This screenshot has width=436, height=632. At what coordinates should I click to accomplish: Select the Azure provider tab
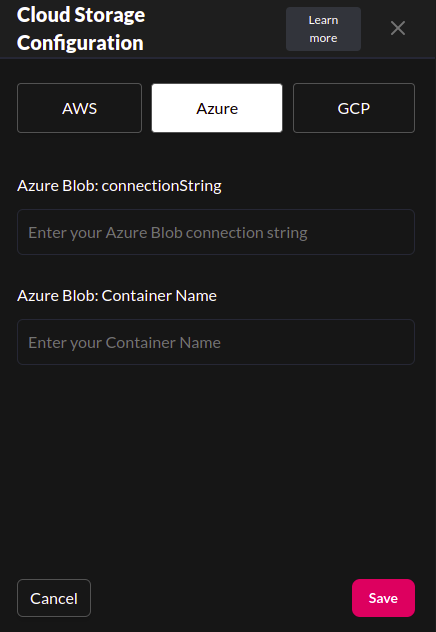tap(217, 108)
